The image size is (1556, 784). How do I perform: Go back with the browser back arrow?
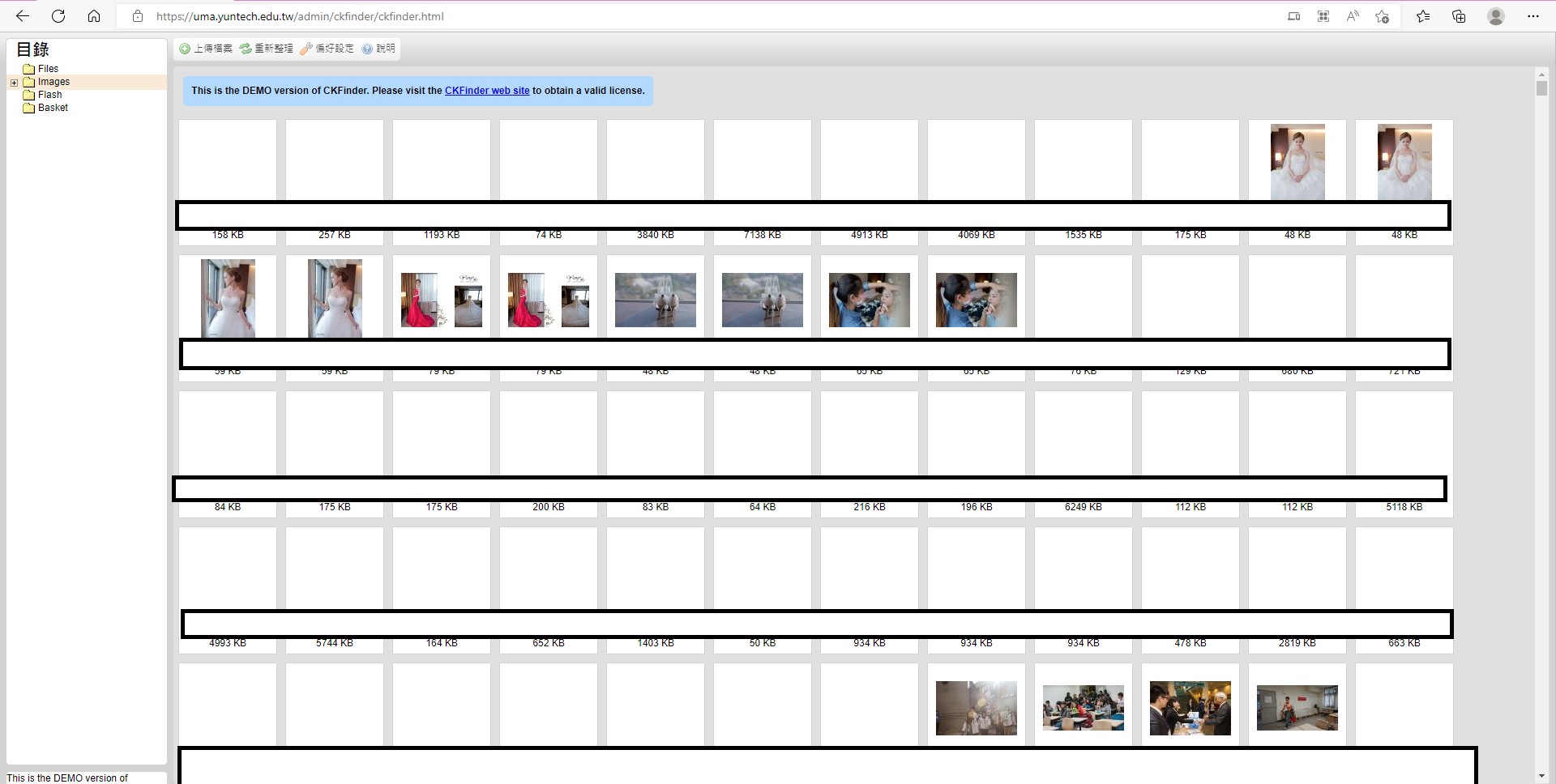23,16
